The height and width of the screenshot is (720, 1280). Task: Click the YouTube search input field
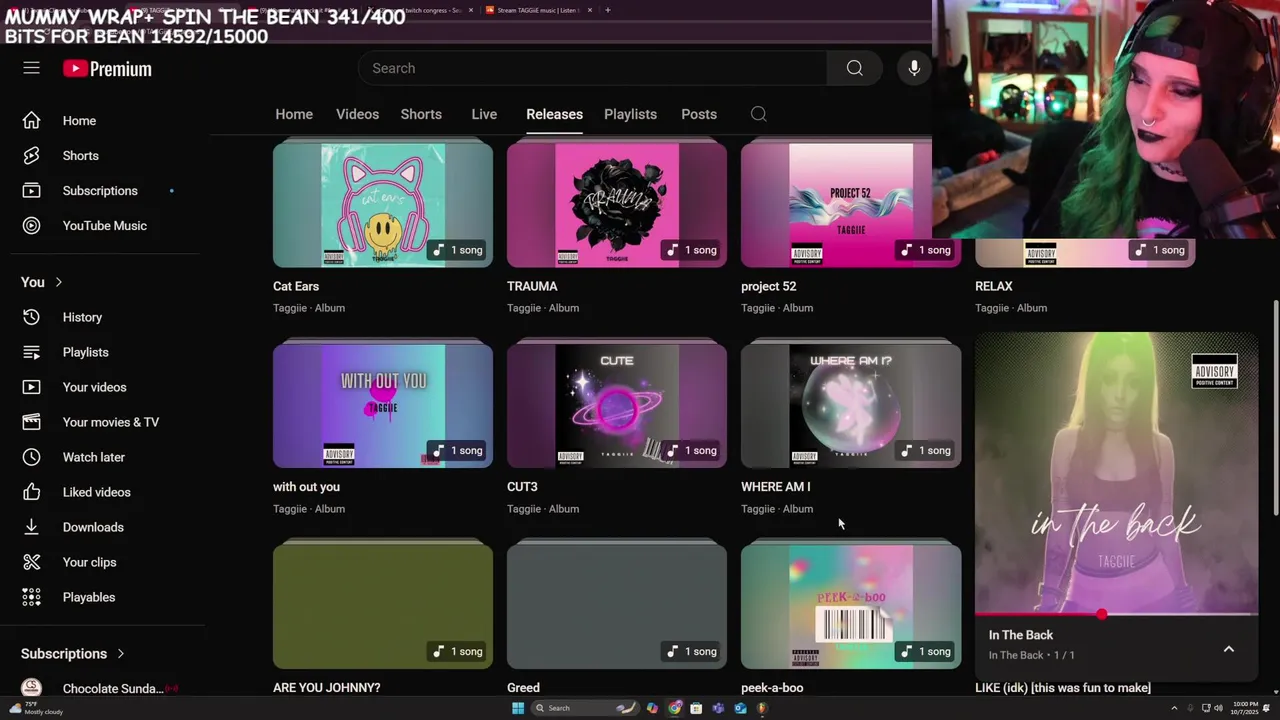[x=592, y=68]
